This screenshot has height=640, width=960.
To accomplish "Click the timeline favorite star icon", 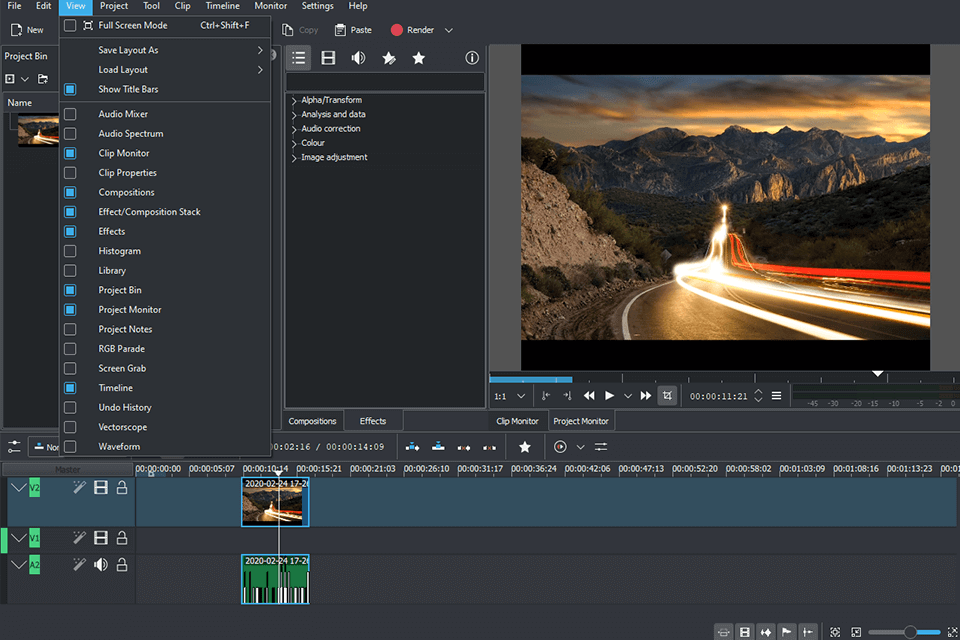I will point(524,447).
